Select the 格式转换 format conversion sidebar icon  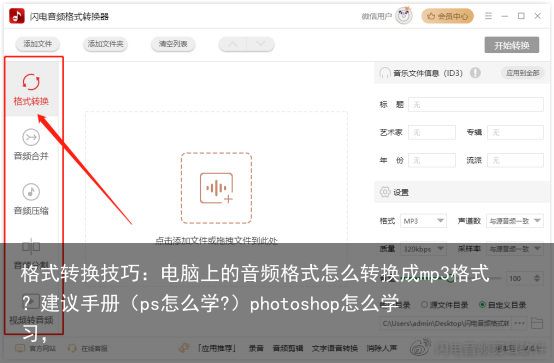(x=31, y=82)
